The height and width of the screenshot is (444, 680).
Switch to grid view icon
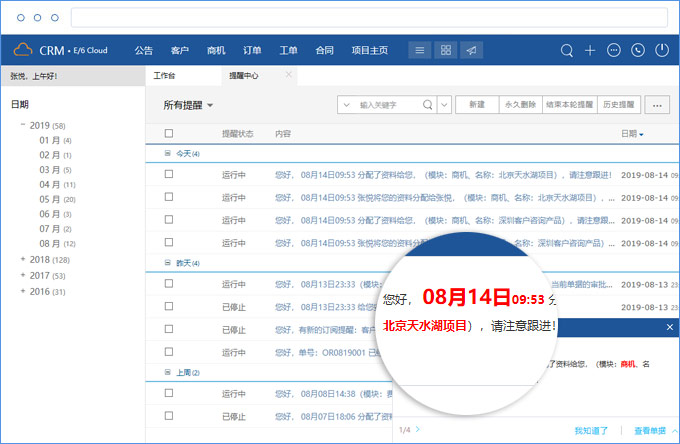446,50
